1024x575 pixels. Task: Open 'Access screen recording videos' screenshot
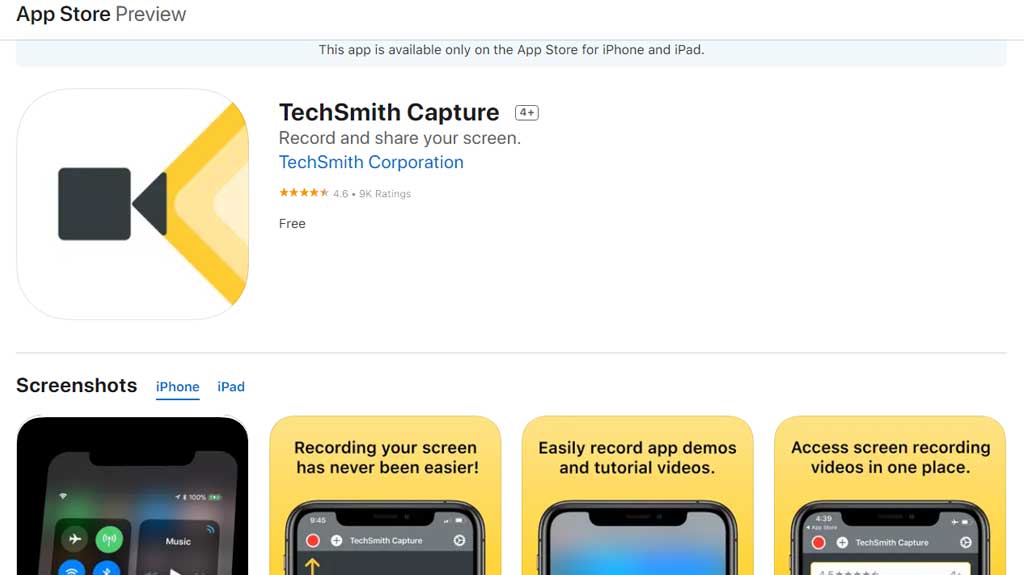[890, 495]
